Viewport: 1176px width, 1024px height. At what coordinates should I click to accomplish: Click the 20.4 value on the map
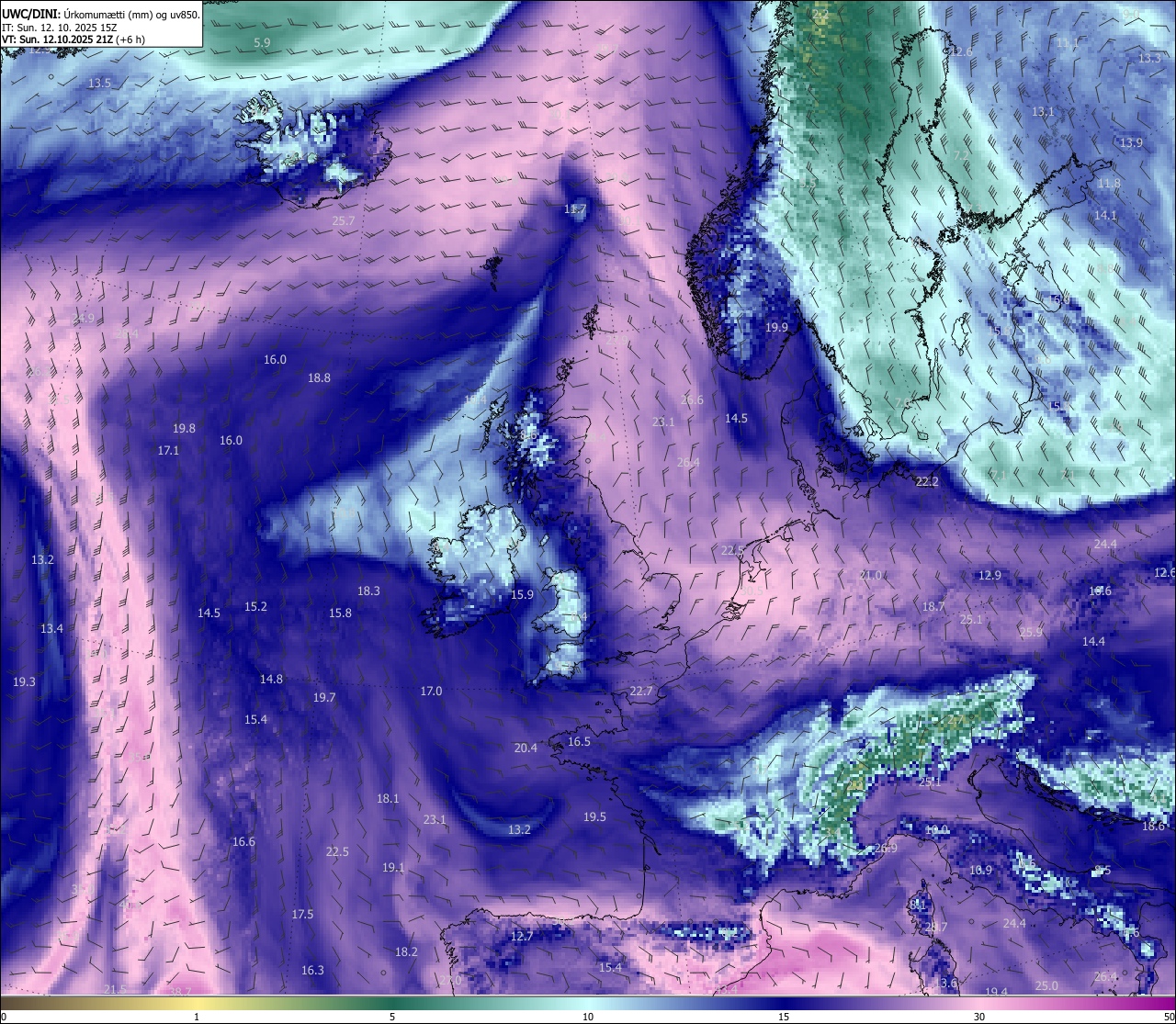(526, 748)
